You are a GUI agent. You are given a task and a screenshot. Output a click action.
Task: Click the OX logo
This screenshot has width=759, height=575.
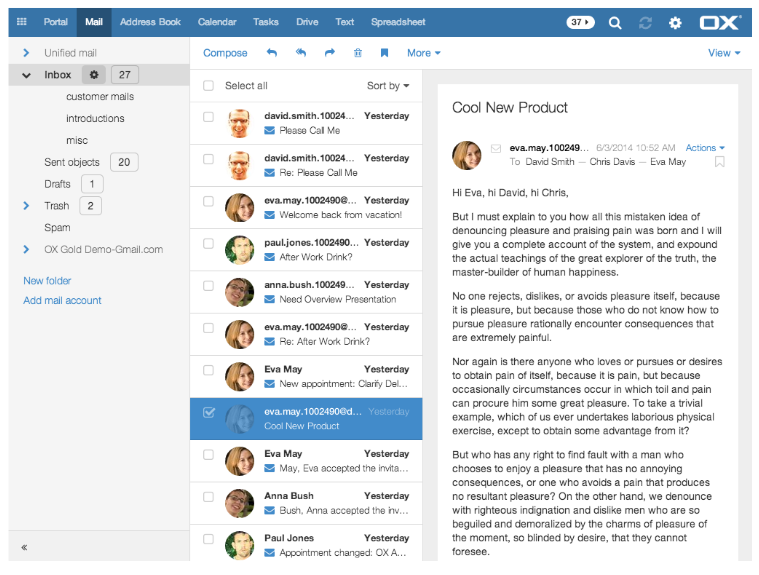tap(720, 22)
